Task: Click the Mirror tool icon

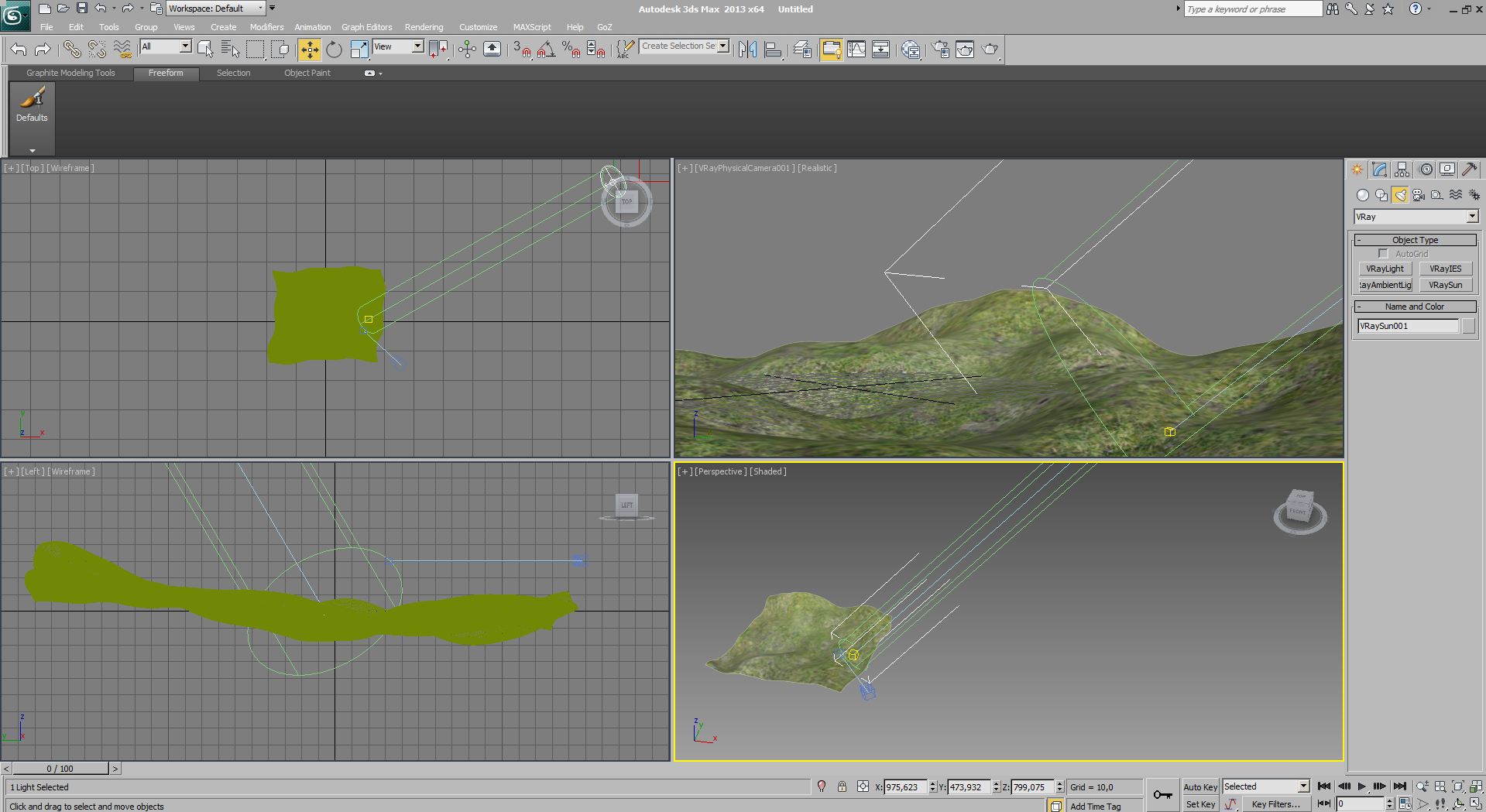Action: [747, 50]
